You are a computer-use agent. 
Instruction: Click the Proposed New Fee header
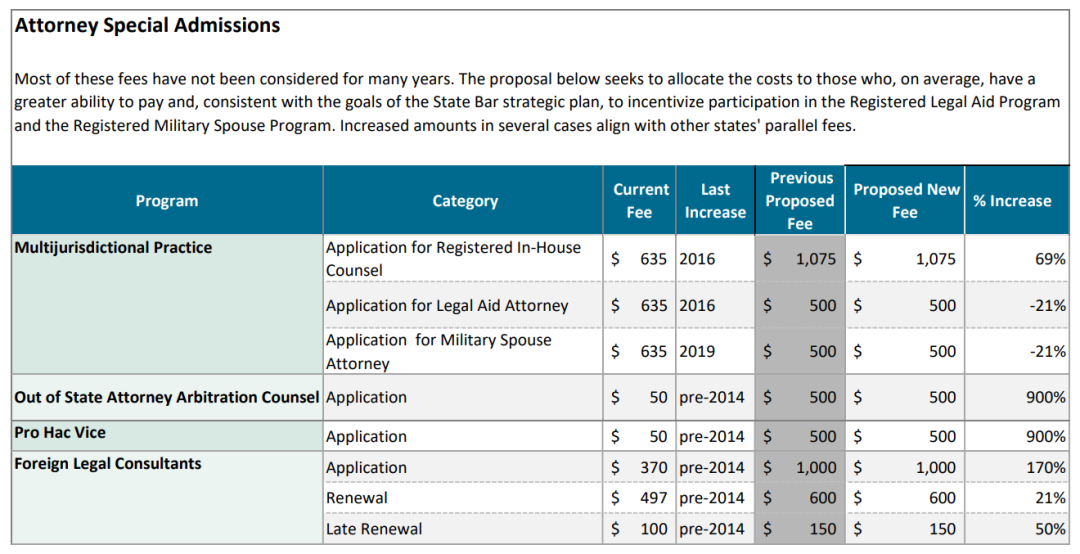tap(905, 201)
